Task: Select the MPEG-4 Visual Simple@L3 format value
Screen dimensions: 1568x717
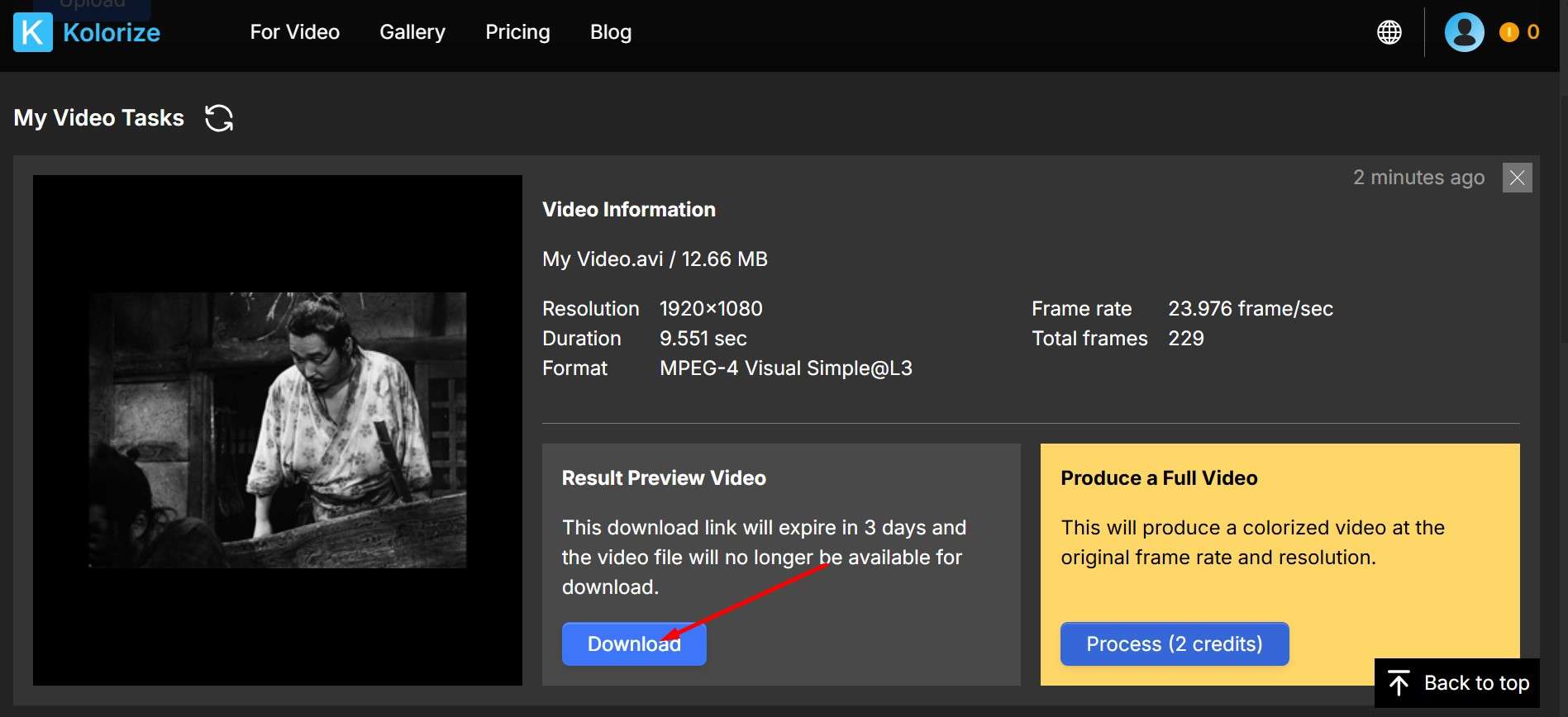Action: [786, 368]
